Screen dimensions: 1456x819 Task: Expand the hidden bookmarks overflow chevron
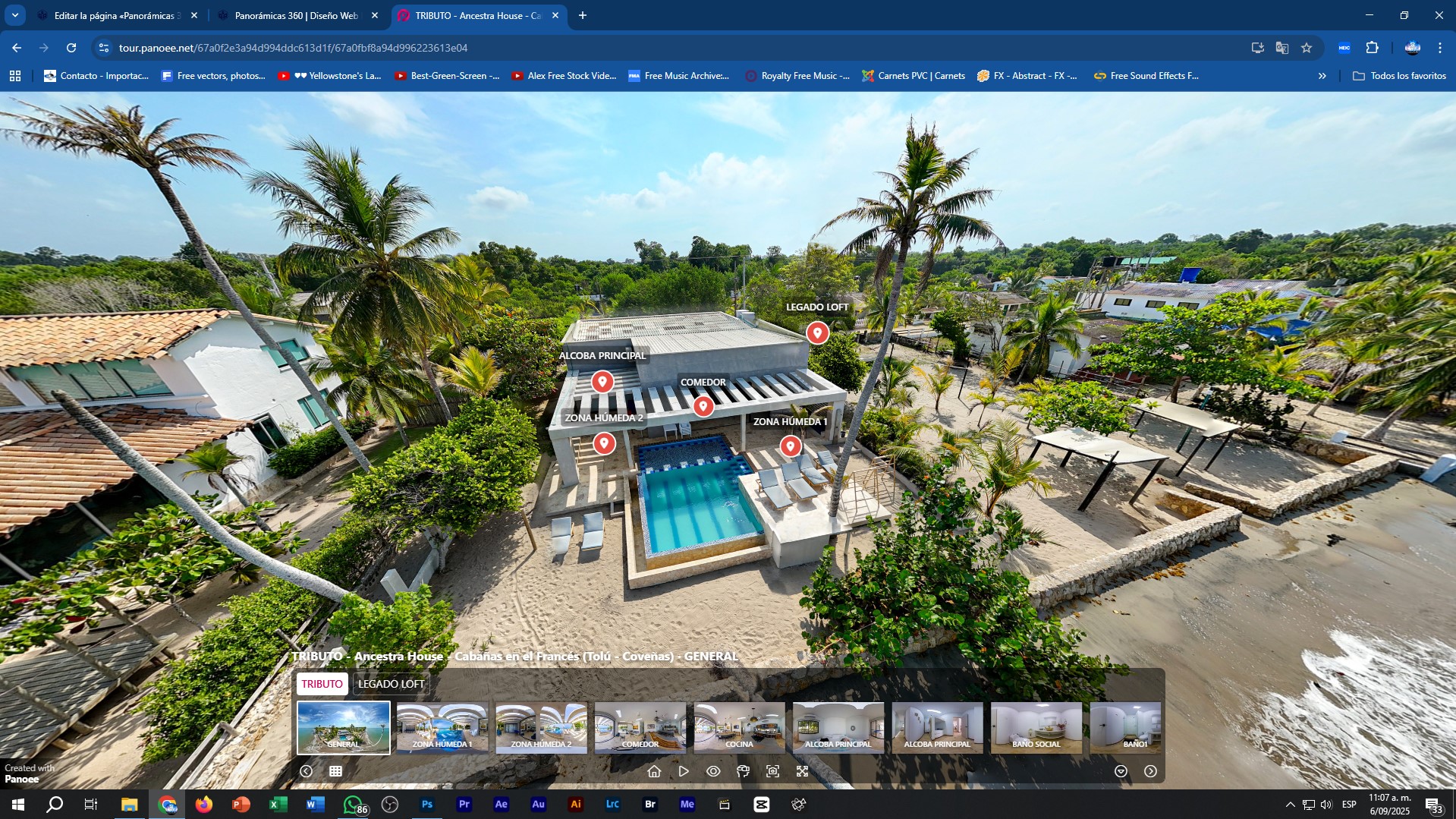pyautogui.click(x=1322, y=76)
